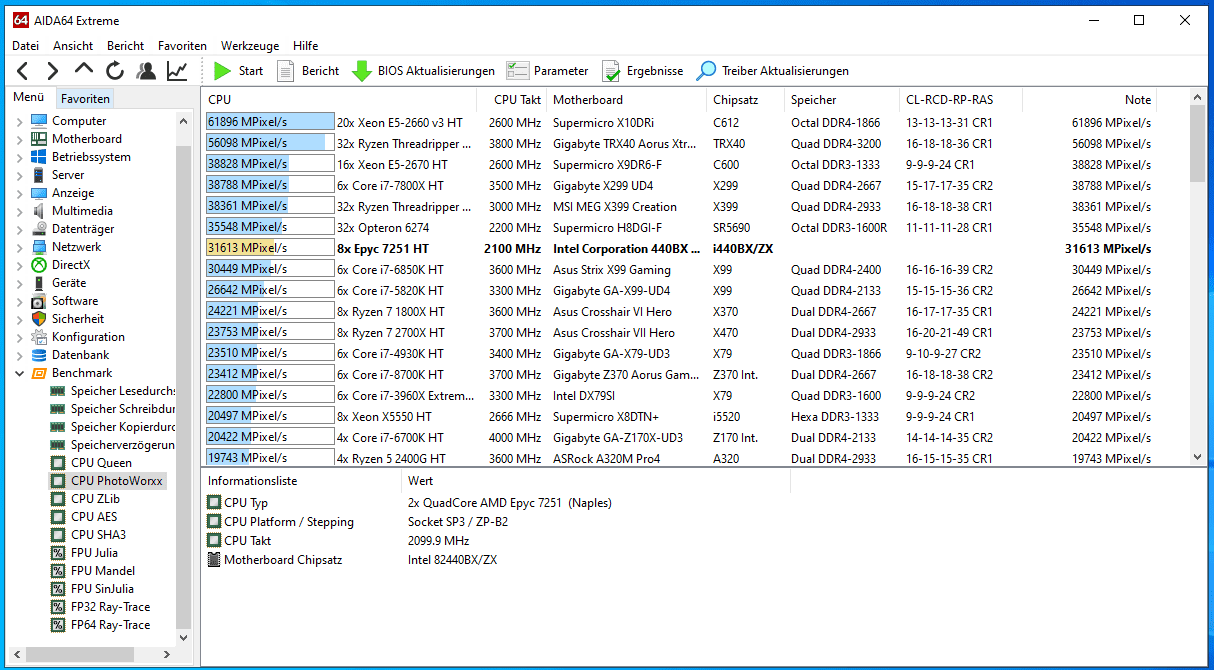Sort by the Motherboard column header
The height and width of the screenshot is (670, 1214).
pos(626,100)
